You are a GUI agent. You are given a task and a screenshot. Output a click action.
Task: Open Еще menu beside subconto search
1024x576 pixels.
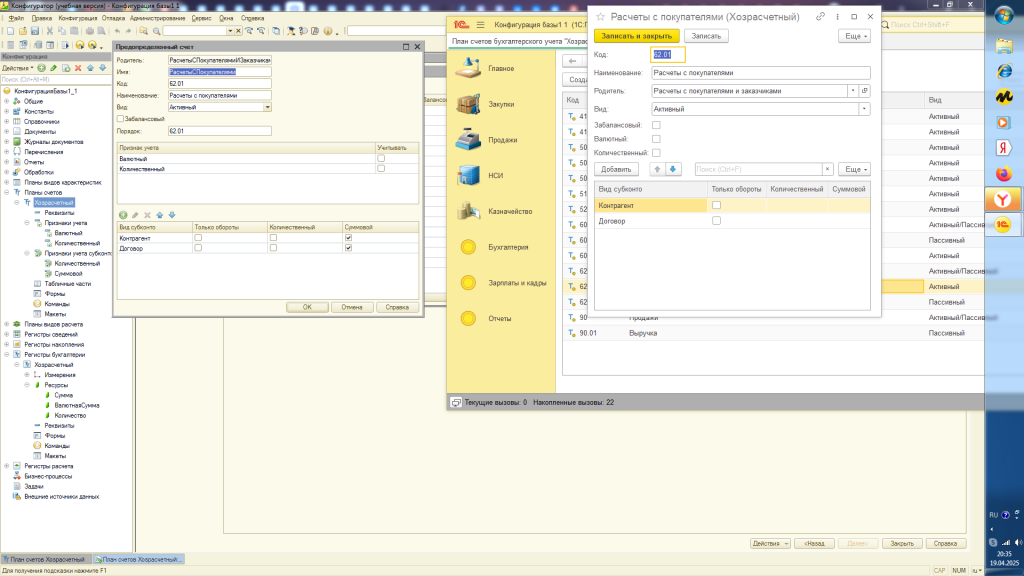(854, 169)
